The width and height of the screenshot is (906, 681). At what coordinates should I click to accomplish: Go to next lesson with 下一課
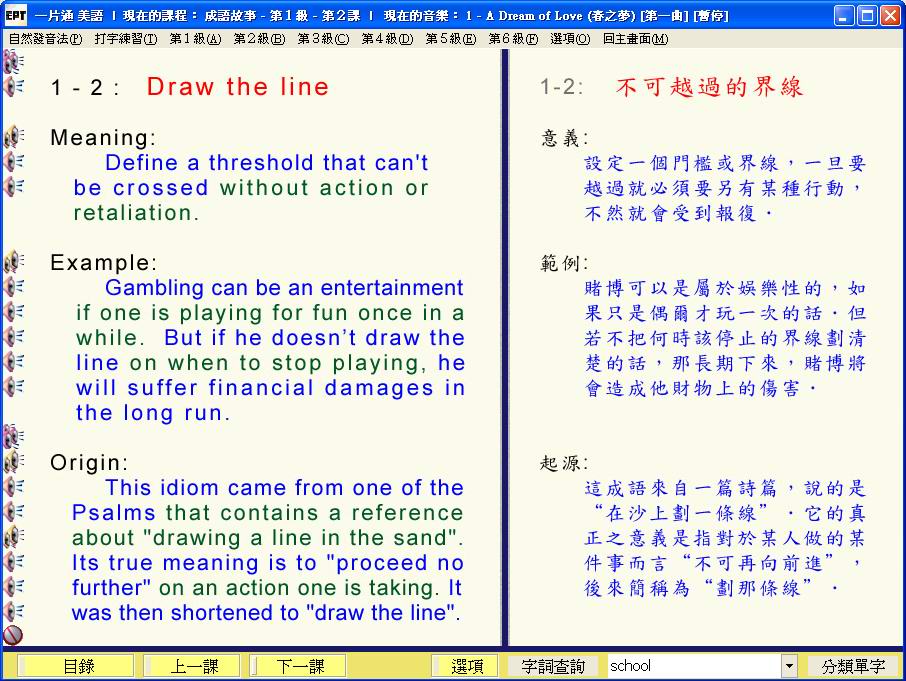(x=299, y=666)
